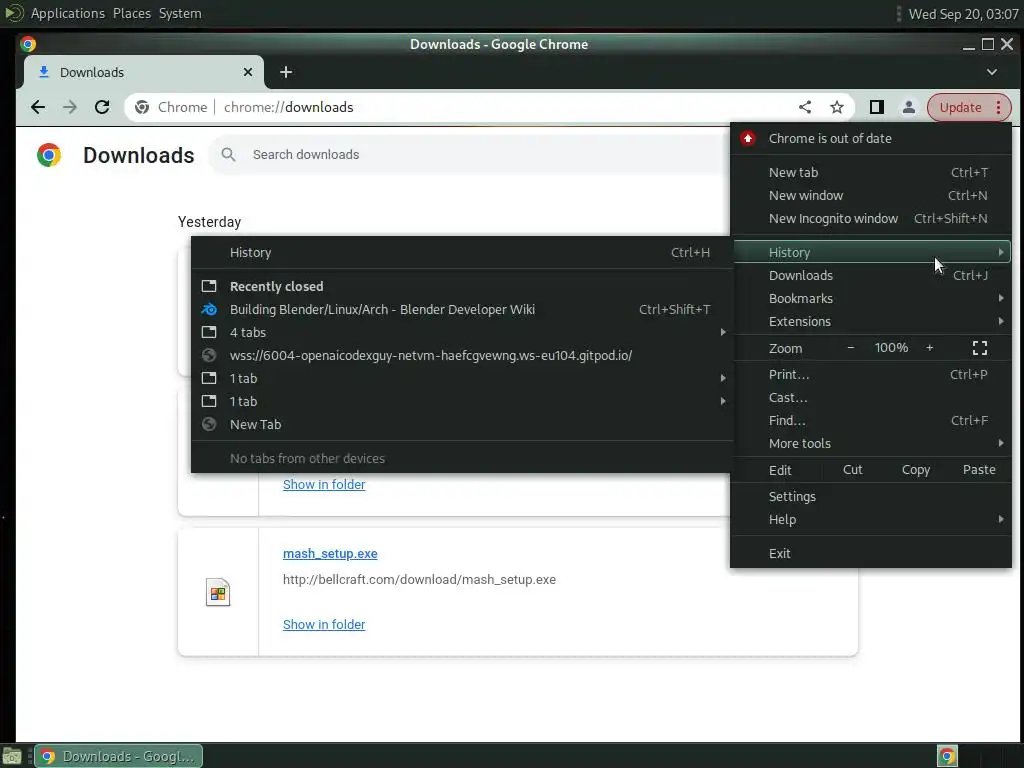
Task: Click the Blender icon in Recently closed
Action: tap(209, 310)
